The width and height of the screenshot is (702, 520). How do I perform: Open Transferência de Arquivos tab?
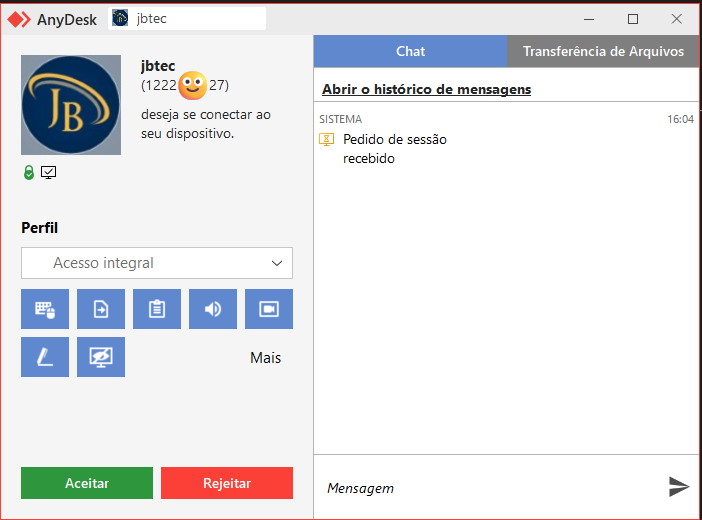click(603, 51)
